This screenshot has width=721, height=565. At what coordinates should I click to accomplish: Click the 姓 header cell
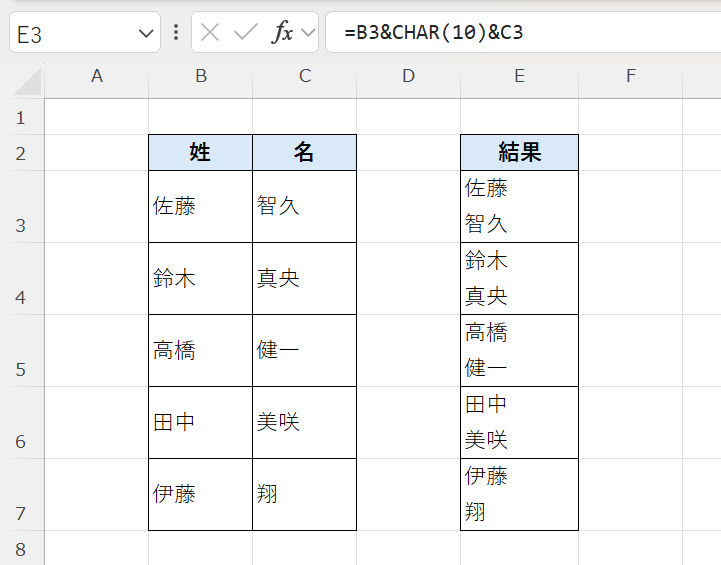200,152
